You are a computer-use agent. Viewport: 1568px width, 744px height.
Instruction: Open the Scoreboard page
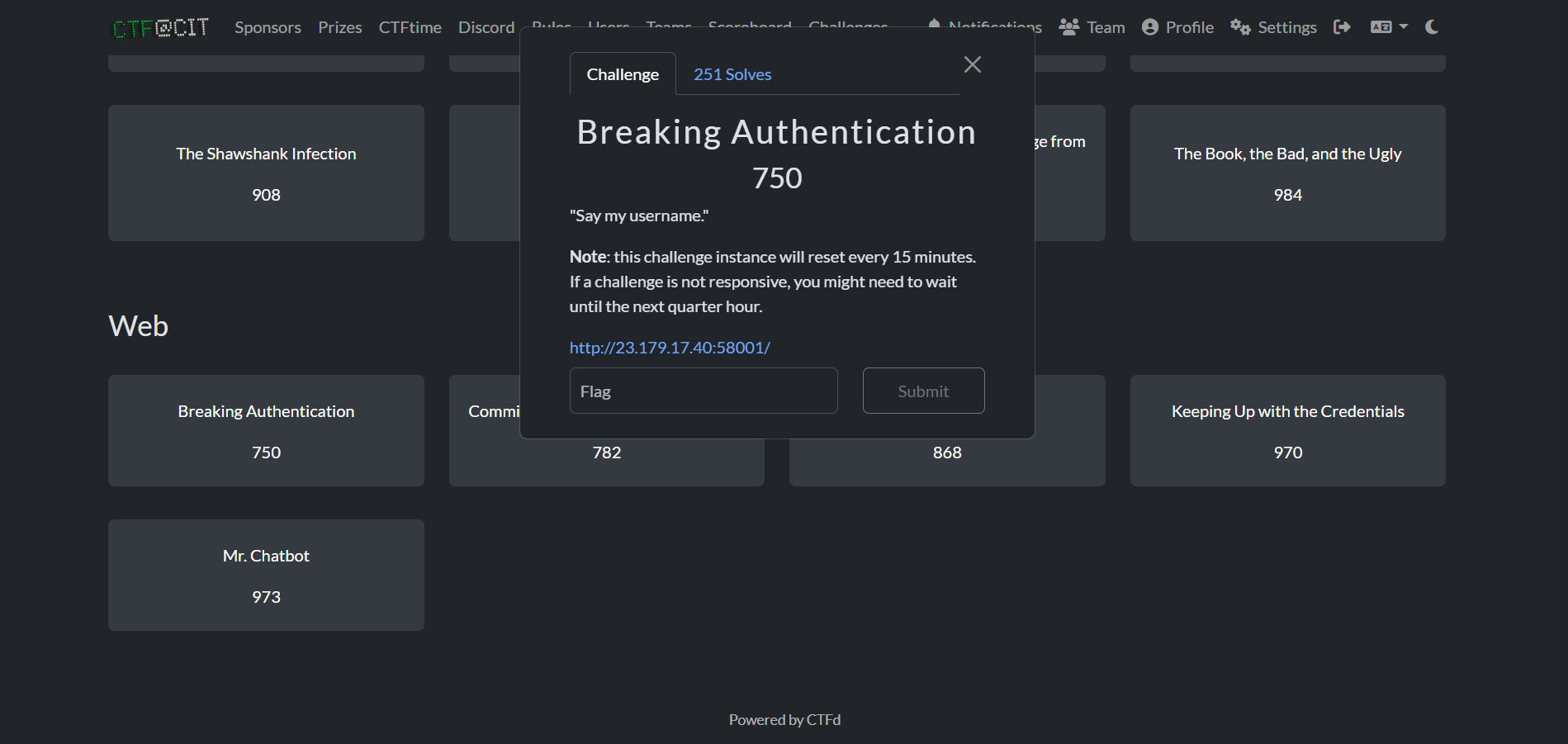pyautogui.click(x=749, y=26)
